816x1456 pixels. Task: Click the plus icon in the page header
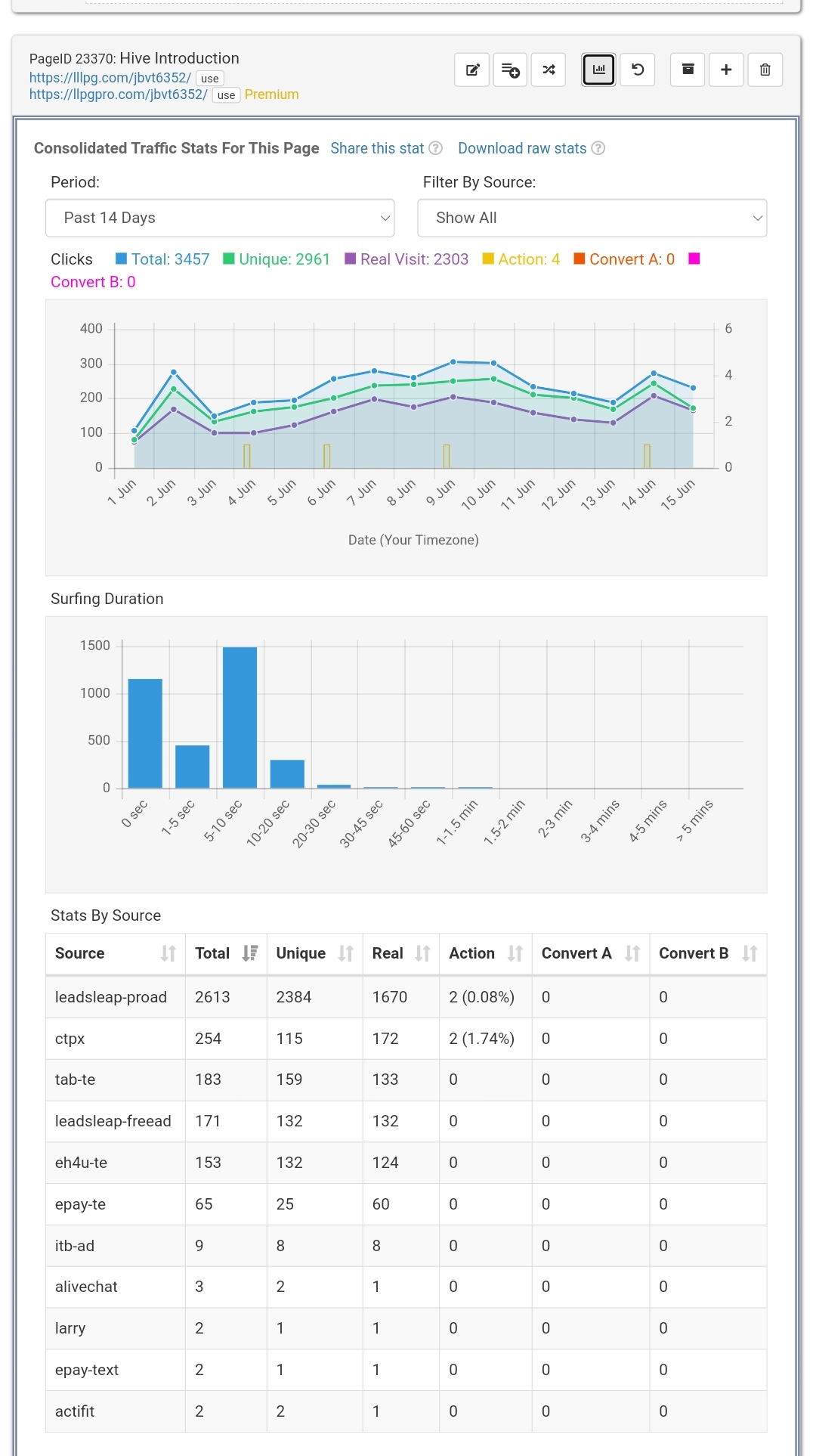(x=726, y=70)
